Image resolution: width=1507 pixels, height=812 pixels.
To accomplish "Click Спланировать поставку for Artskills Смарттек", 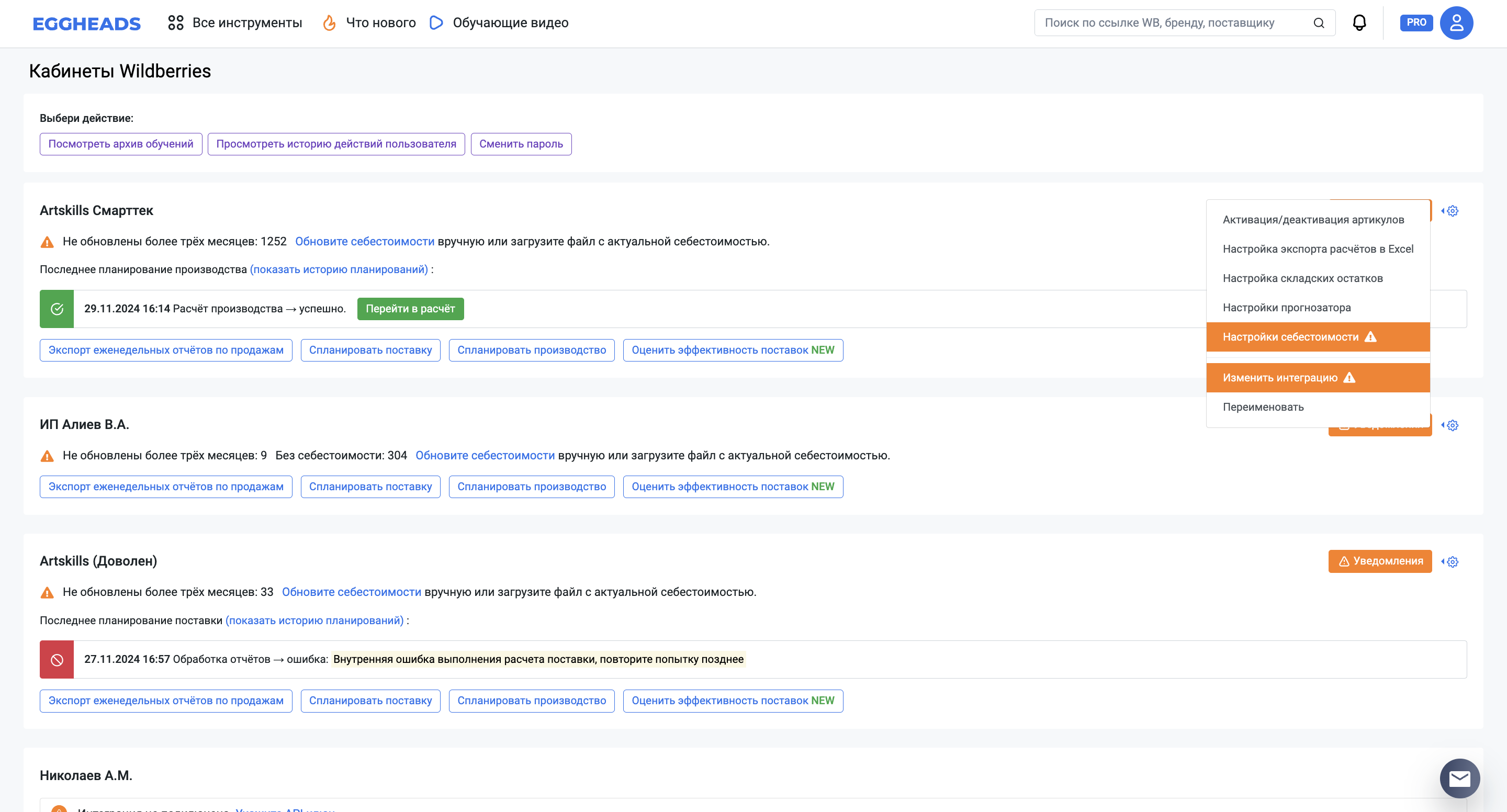I will 370,351.
